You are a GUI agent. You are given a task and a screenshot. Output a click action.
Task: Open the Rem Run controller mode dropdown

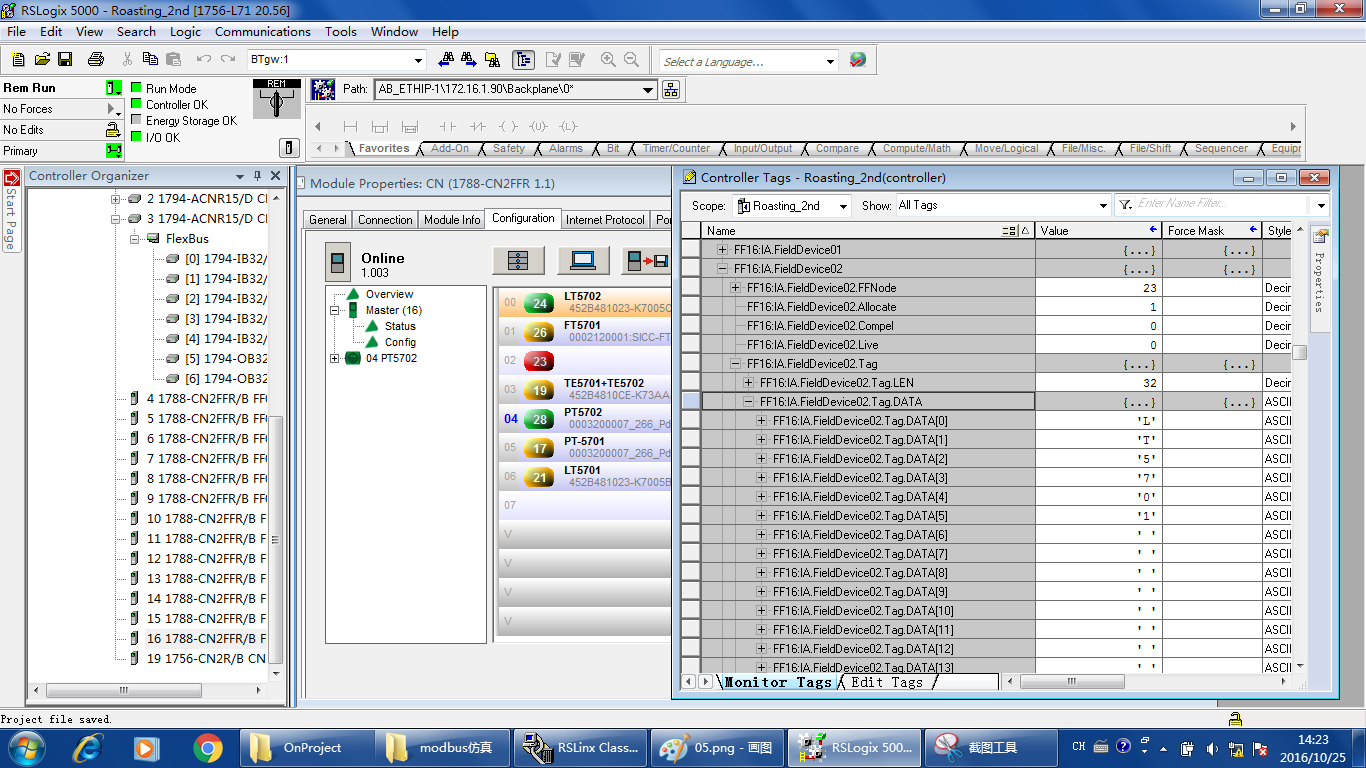click(x=115, y=88)
